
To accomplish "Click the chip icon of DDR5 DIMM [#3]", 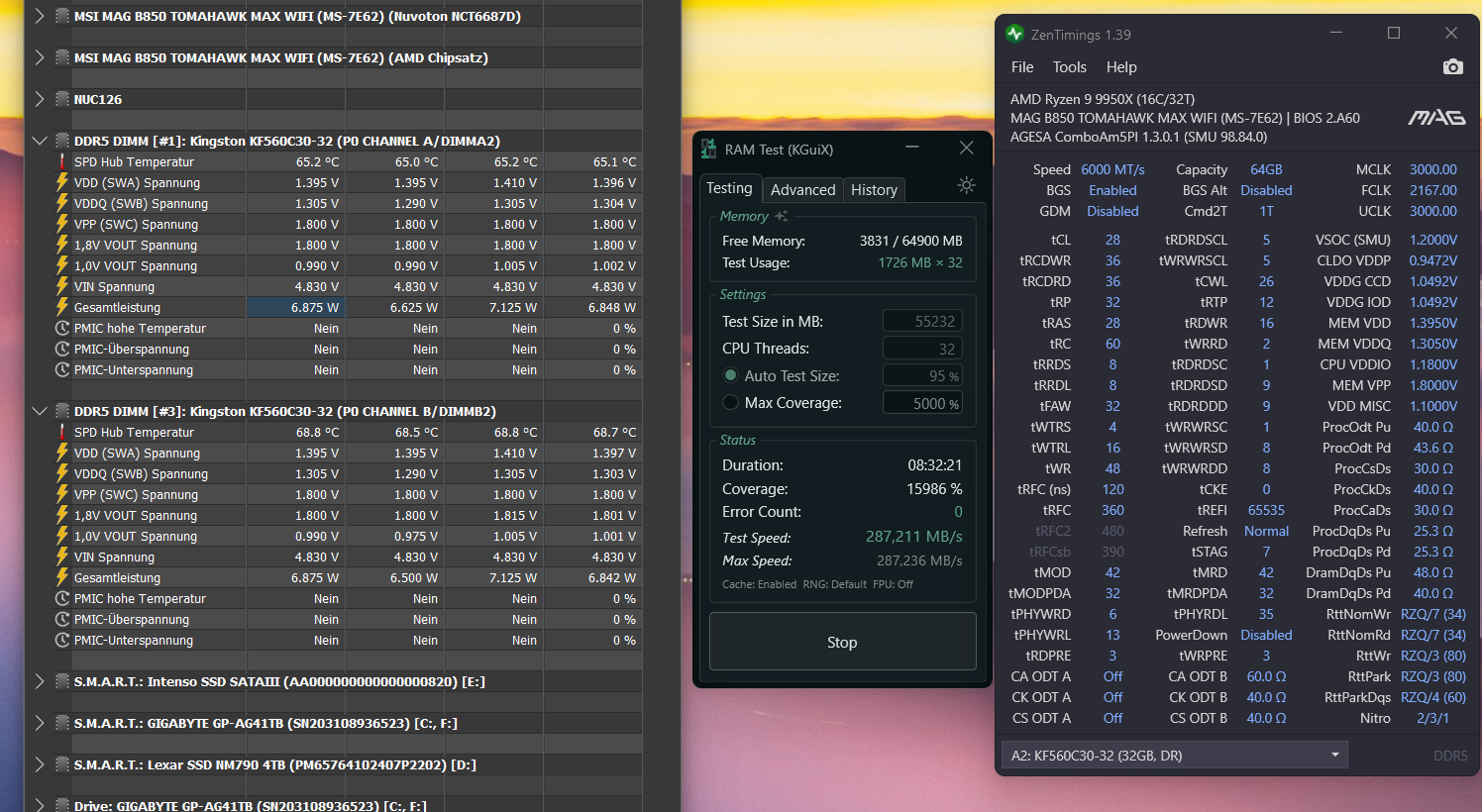I will (61, 411).
